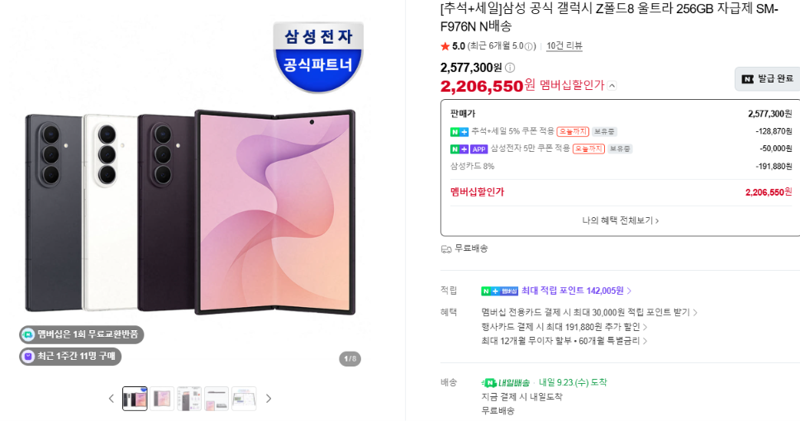Click the 내일배송 delivery badge
Viewport: 800px width, 421px height.
[505, 383]
